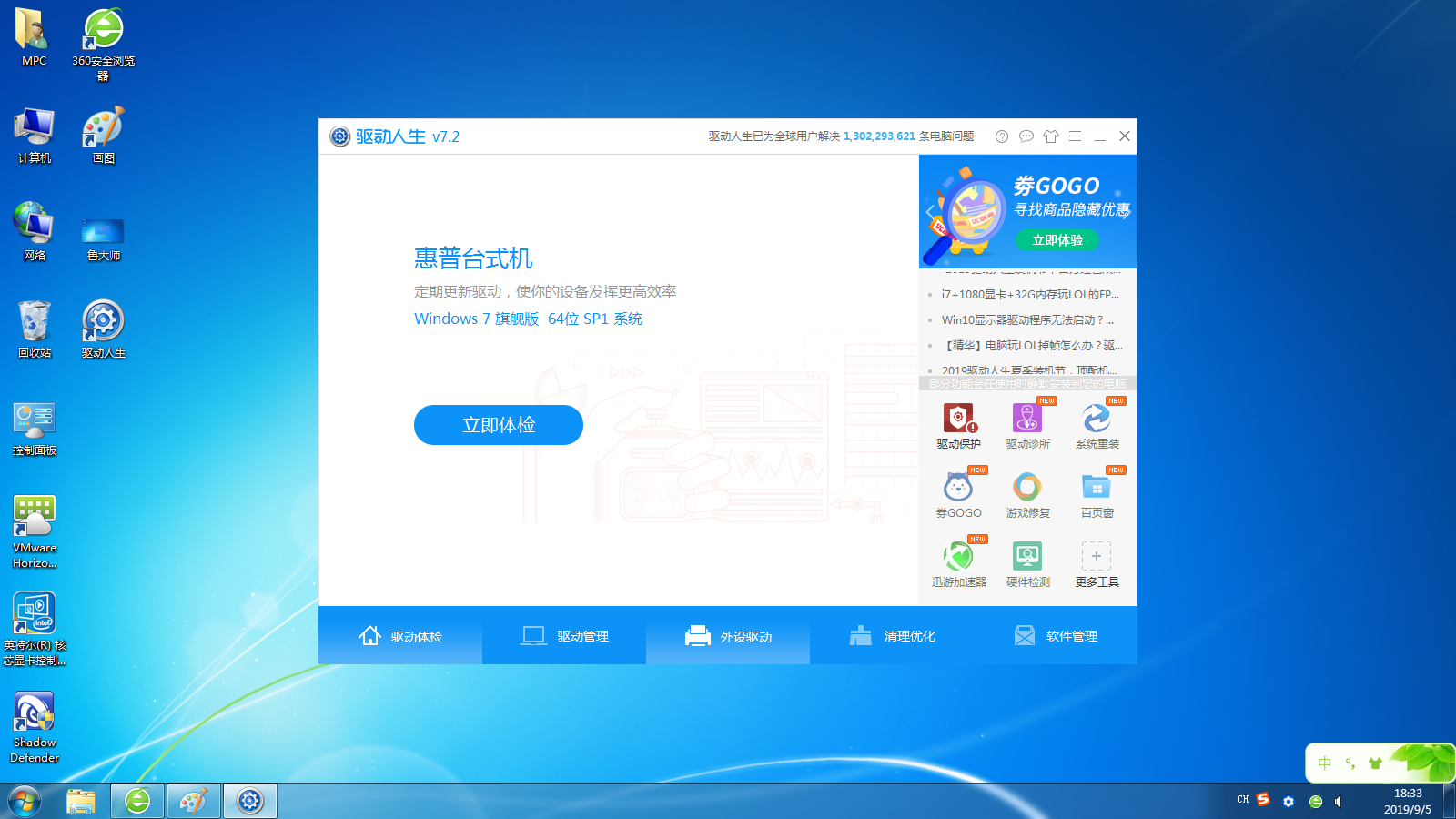Switch to the 软件管理 tab
Screen dimensions: 1456x819
pos(1056,636)
